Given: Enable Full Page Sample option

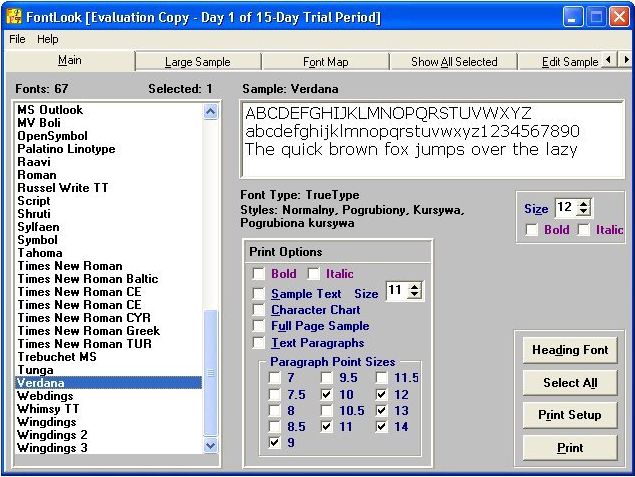Looking at the screenshot, I should click(258, 326).
